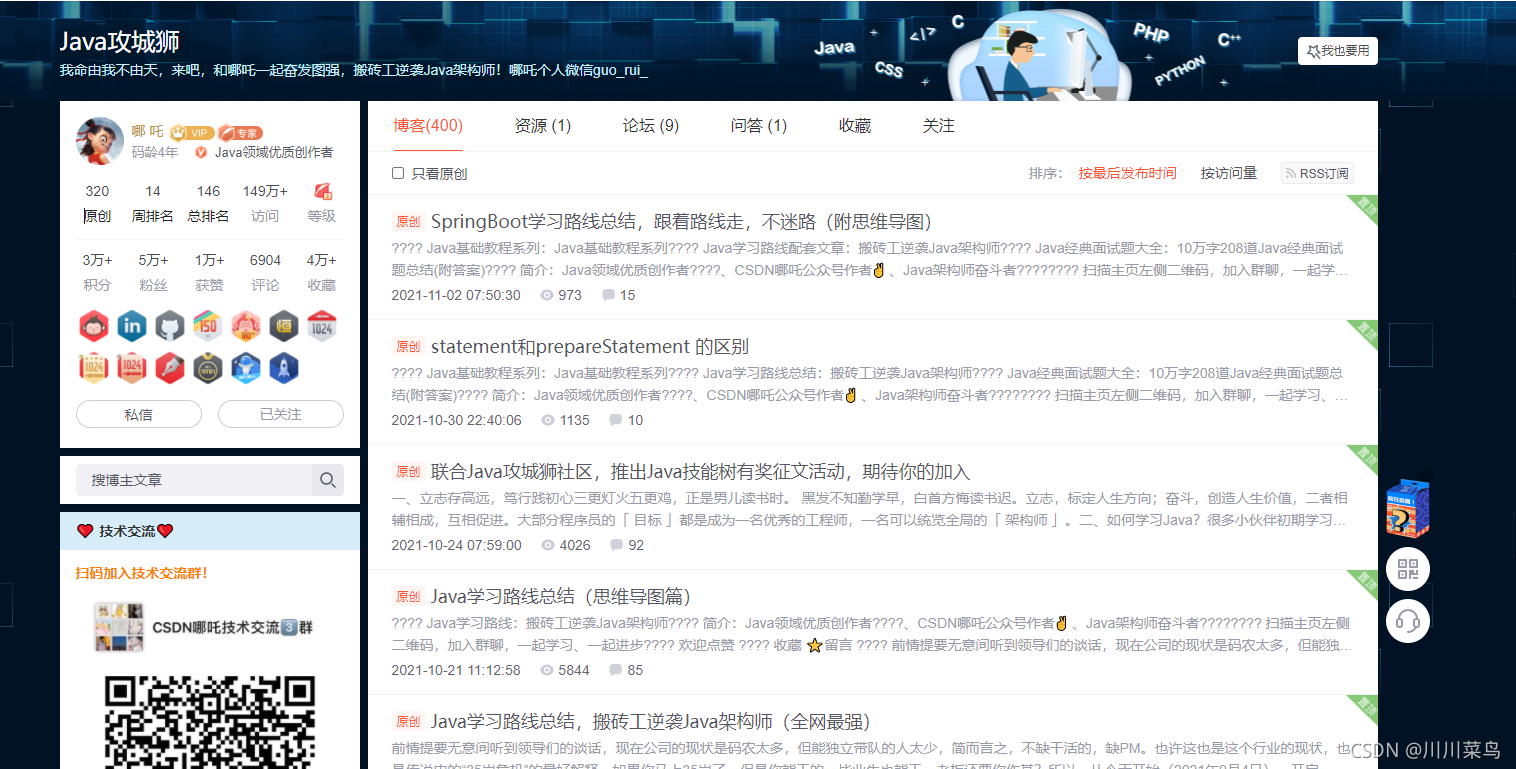Click the comment icon beside 85

tap(615, 670)
